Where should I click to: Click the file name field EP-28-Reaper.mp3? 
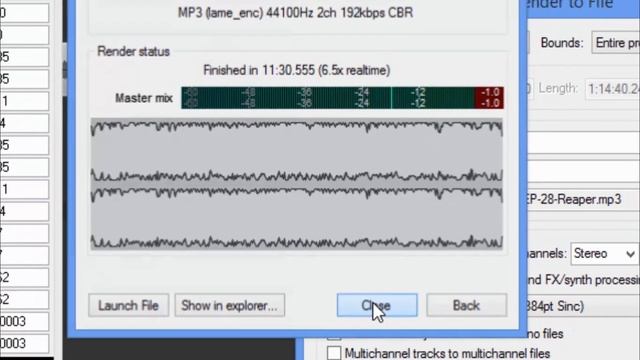pos(584,200)
